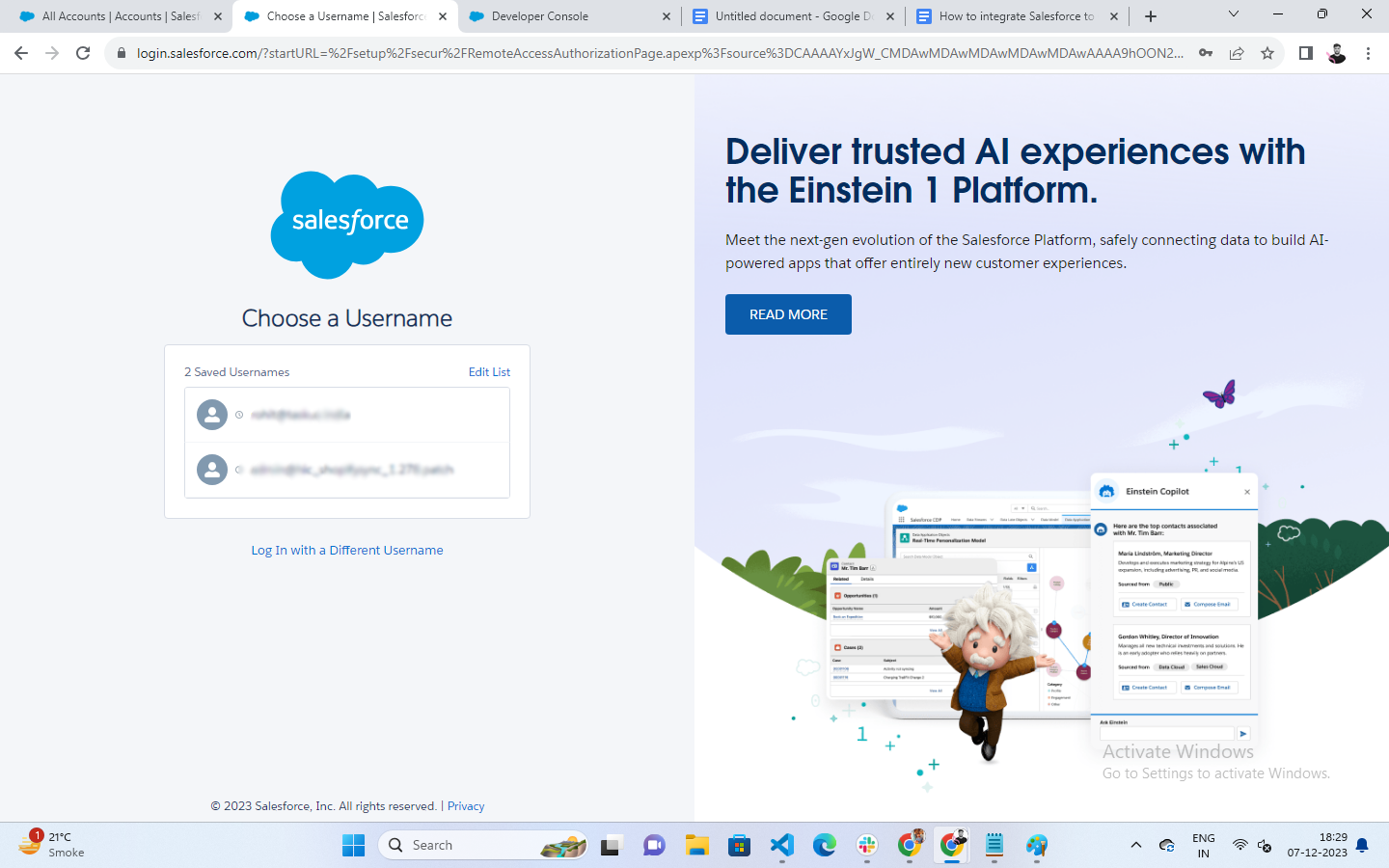Open the Privacy link in the footer
The width and height of the screenshot is (1389, 868).
click(466, 806)
